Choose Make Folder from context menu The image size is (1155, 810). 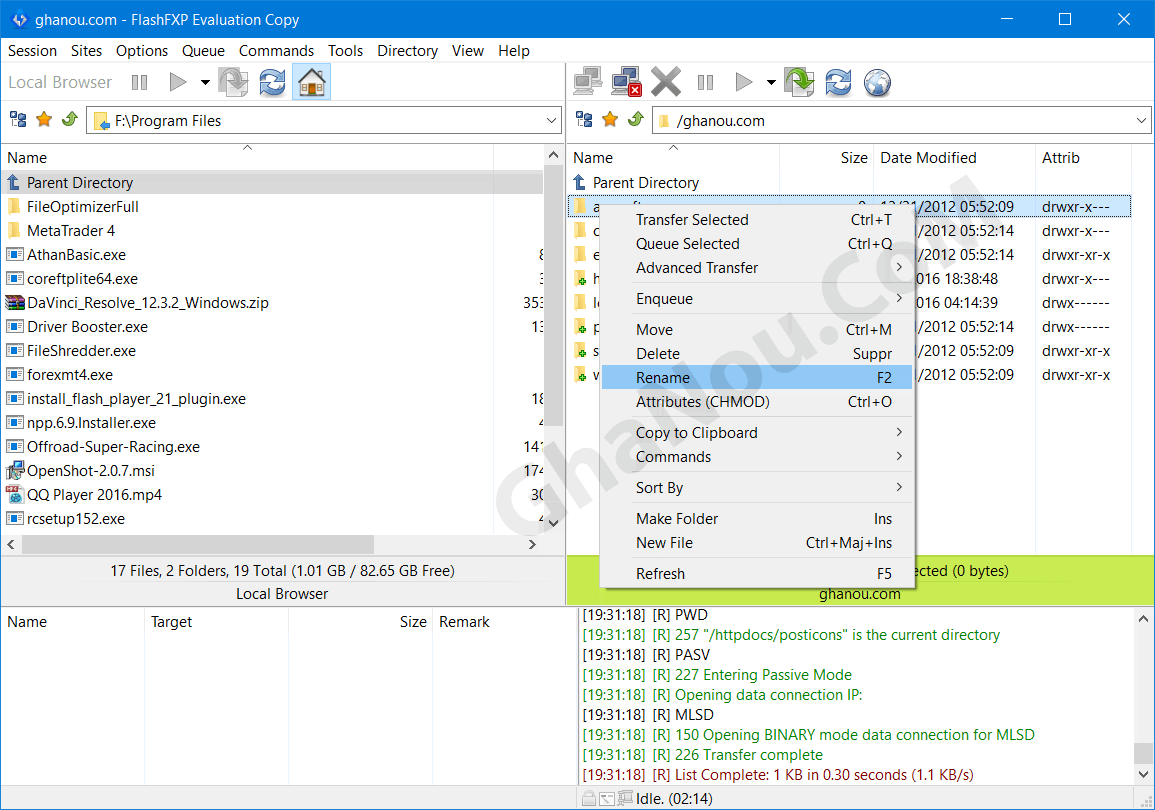click(x=756, y=519)
